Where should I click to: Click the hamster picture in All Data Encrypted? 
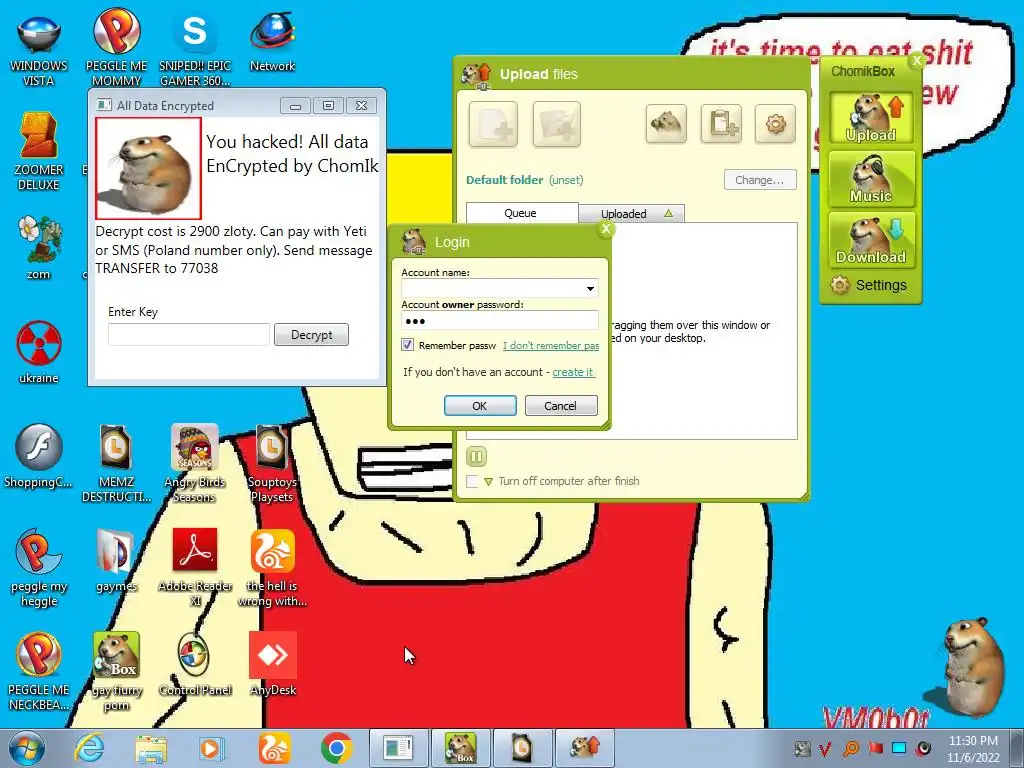pyautogui.click(x=148, y=168)
